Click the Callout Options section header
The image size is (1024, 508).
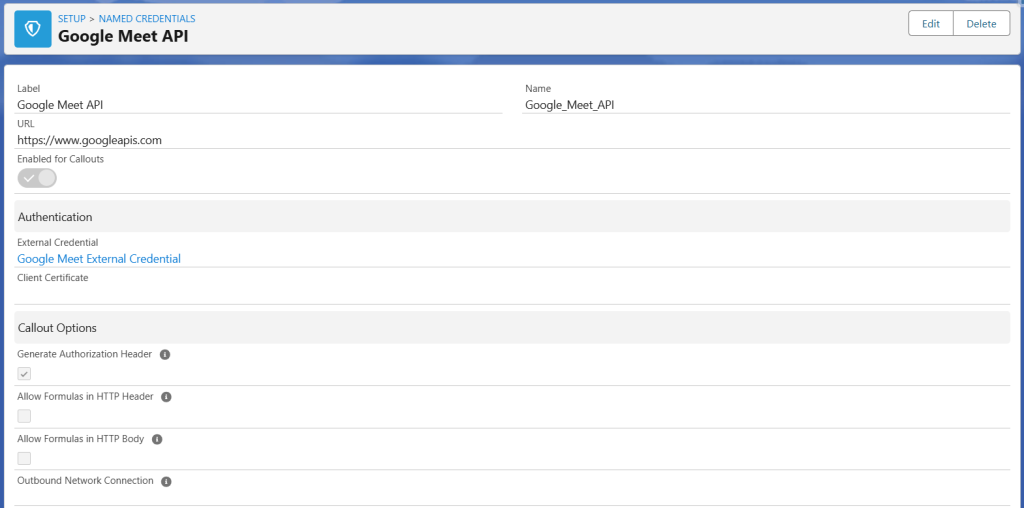(57, 328)
